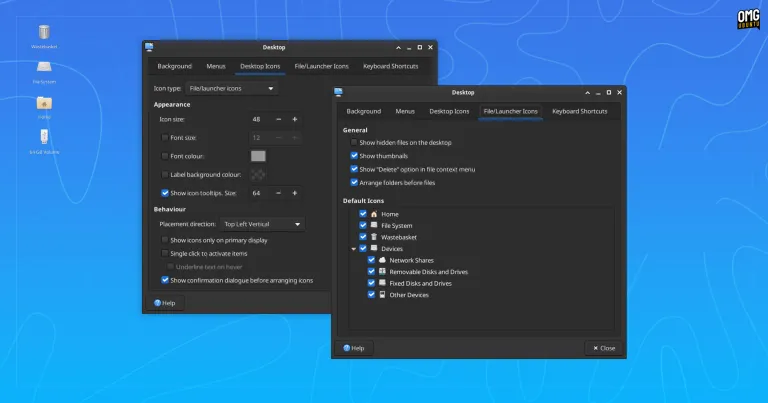
Task: Enable Show hidden files on the desktop
Action: pos(354,142)
